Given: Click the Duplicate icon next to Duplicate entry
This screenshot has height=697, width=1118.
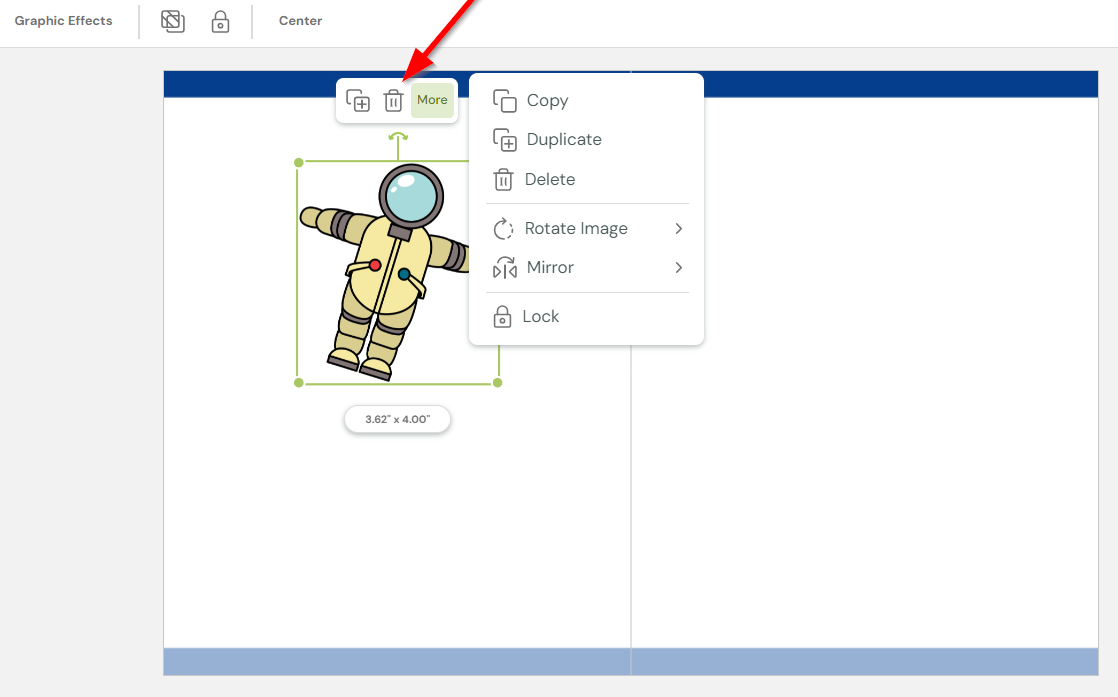Looking at the screenshot, I should (502, 139).
